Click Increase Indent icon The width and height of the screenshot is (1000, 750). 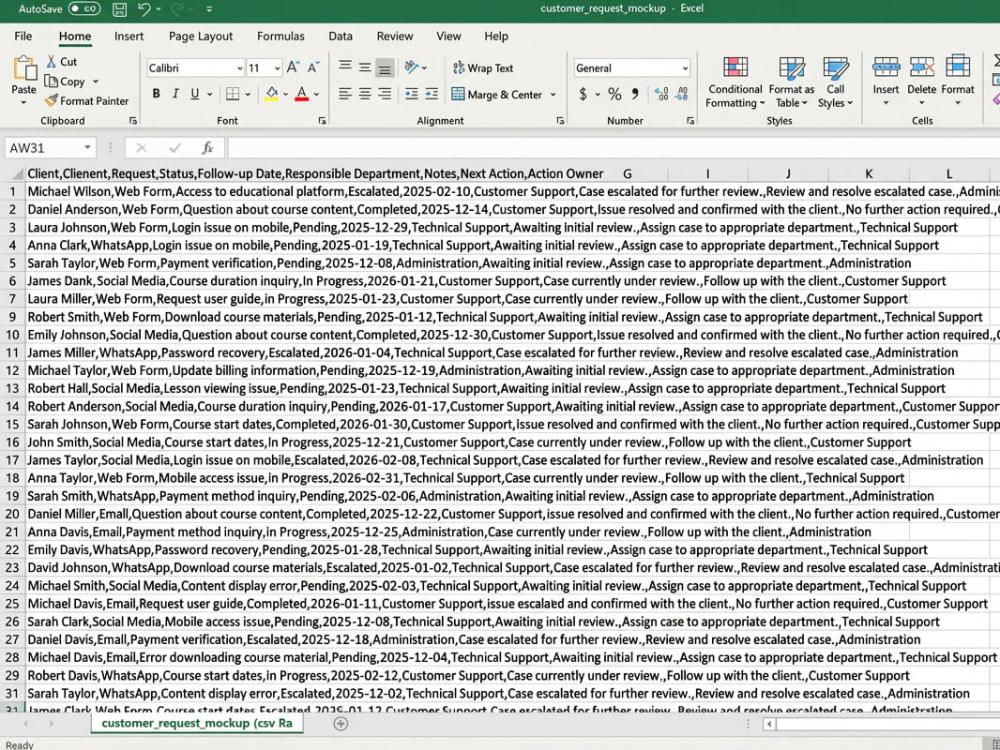[432, 94]
